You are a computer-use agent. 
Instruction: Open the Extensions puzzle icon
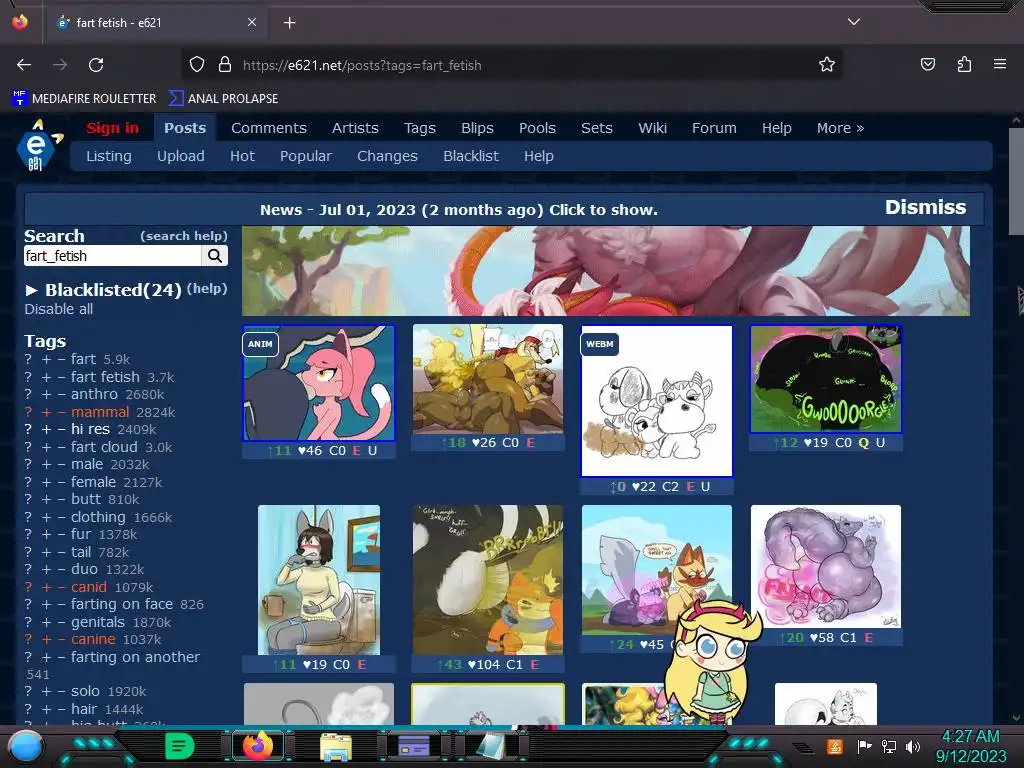point(964,64)
